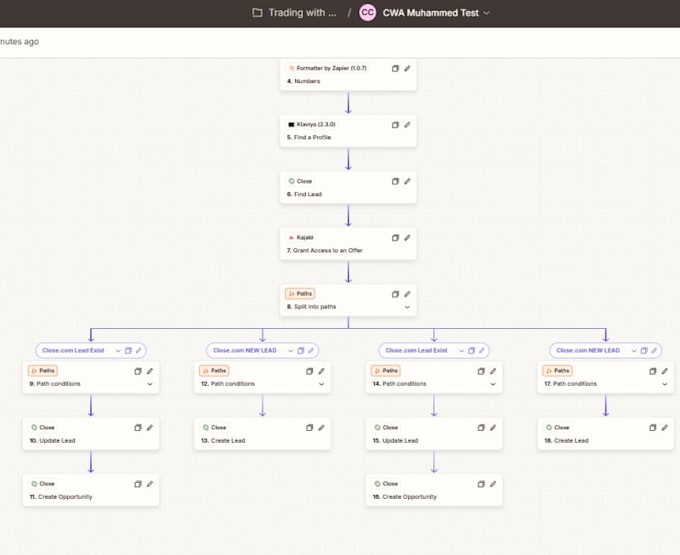Duplicate first Close.com Lead Exist path
Image resolution: width=680 pixels, height=555 pixels.
(128, 351)
